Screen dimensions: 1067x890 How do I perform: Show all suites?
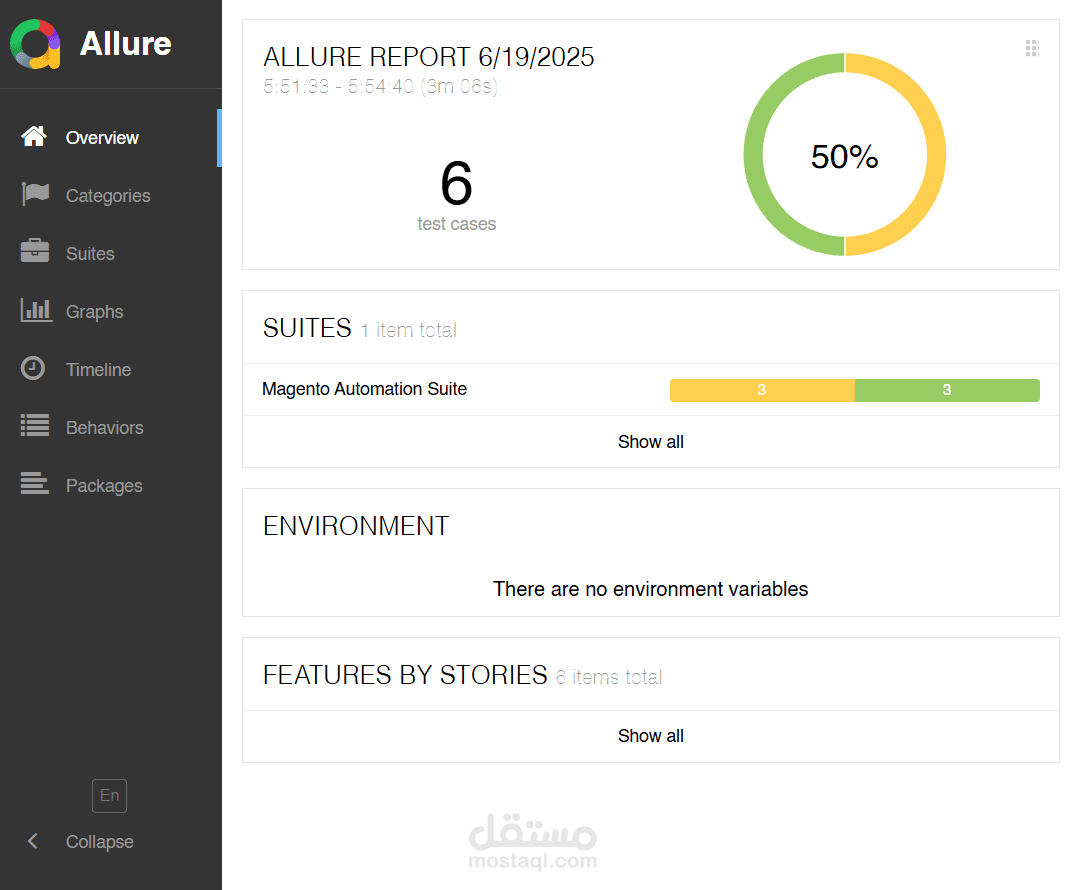650,442
